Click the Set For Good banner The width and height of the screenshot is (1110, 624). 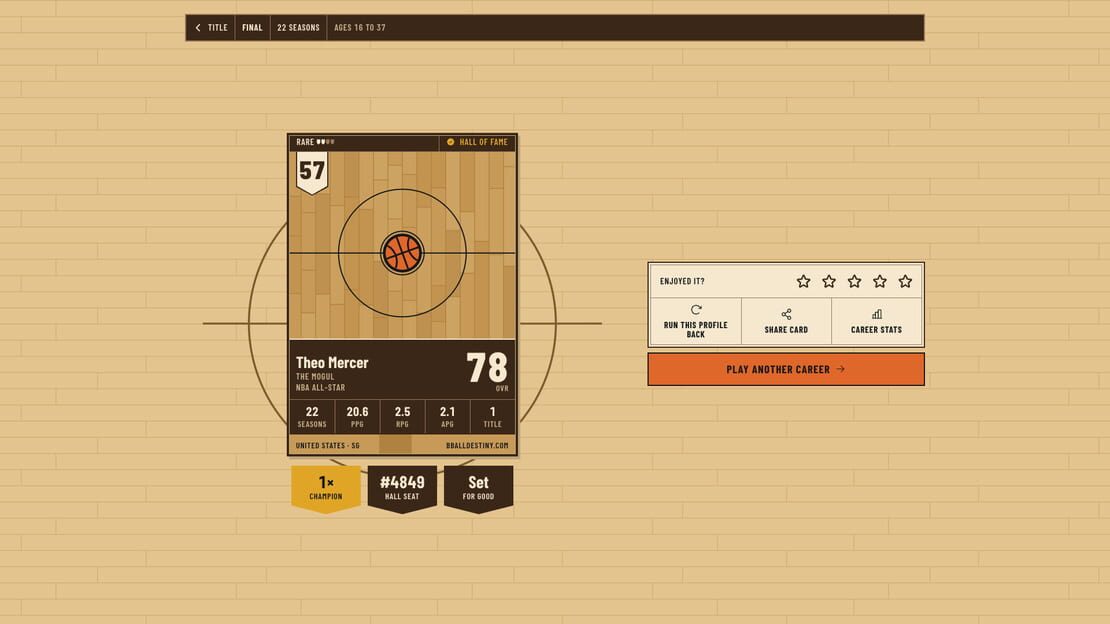[x=479, y=489]
